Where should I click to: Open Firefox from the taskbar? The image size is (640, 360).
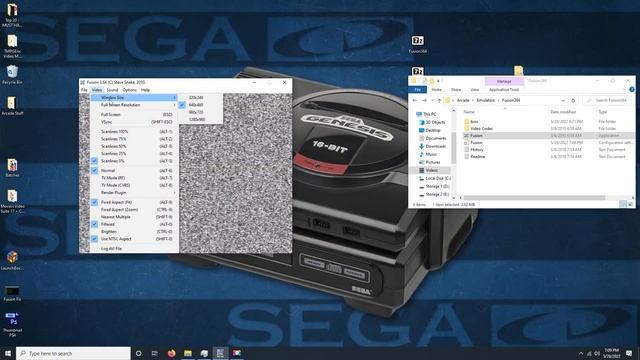[171, 353]
